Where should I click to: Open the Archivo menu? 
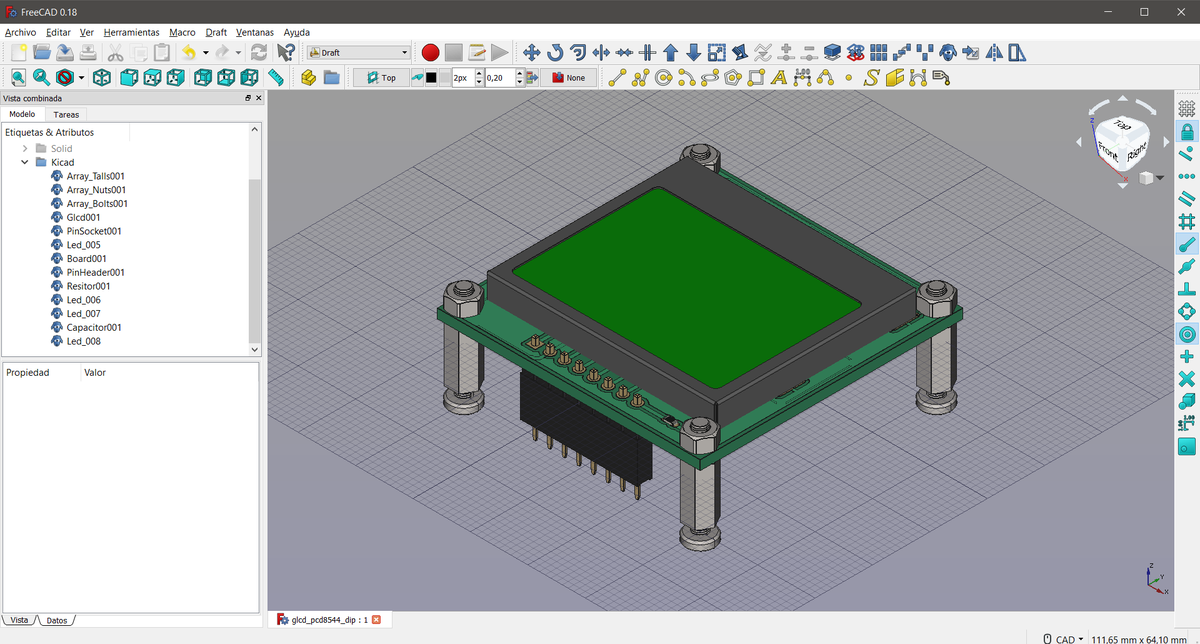(21, 32)
